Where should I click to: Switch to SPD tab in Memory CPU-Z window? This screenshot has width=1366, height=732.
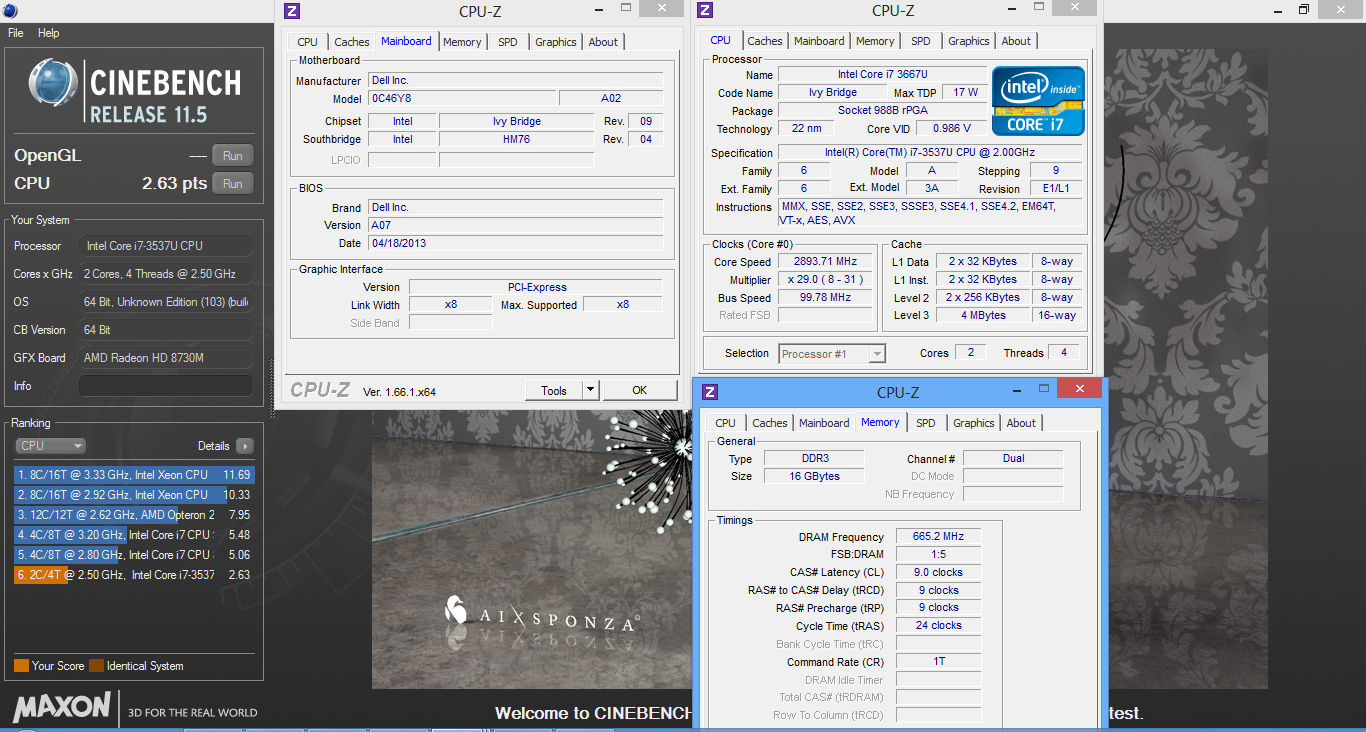926,423
